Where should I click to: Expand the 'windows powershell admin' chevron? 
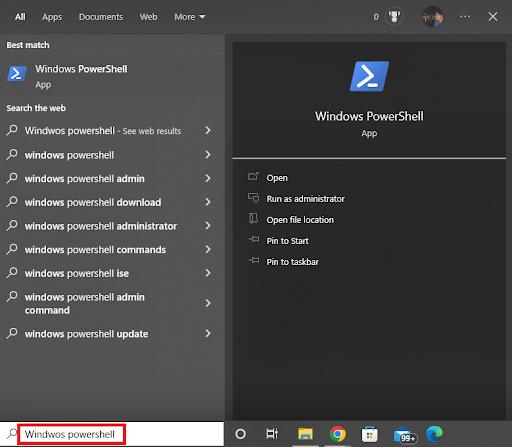click(x=208, y=178)
